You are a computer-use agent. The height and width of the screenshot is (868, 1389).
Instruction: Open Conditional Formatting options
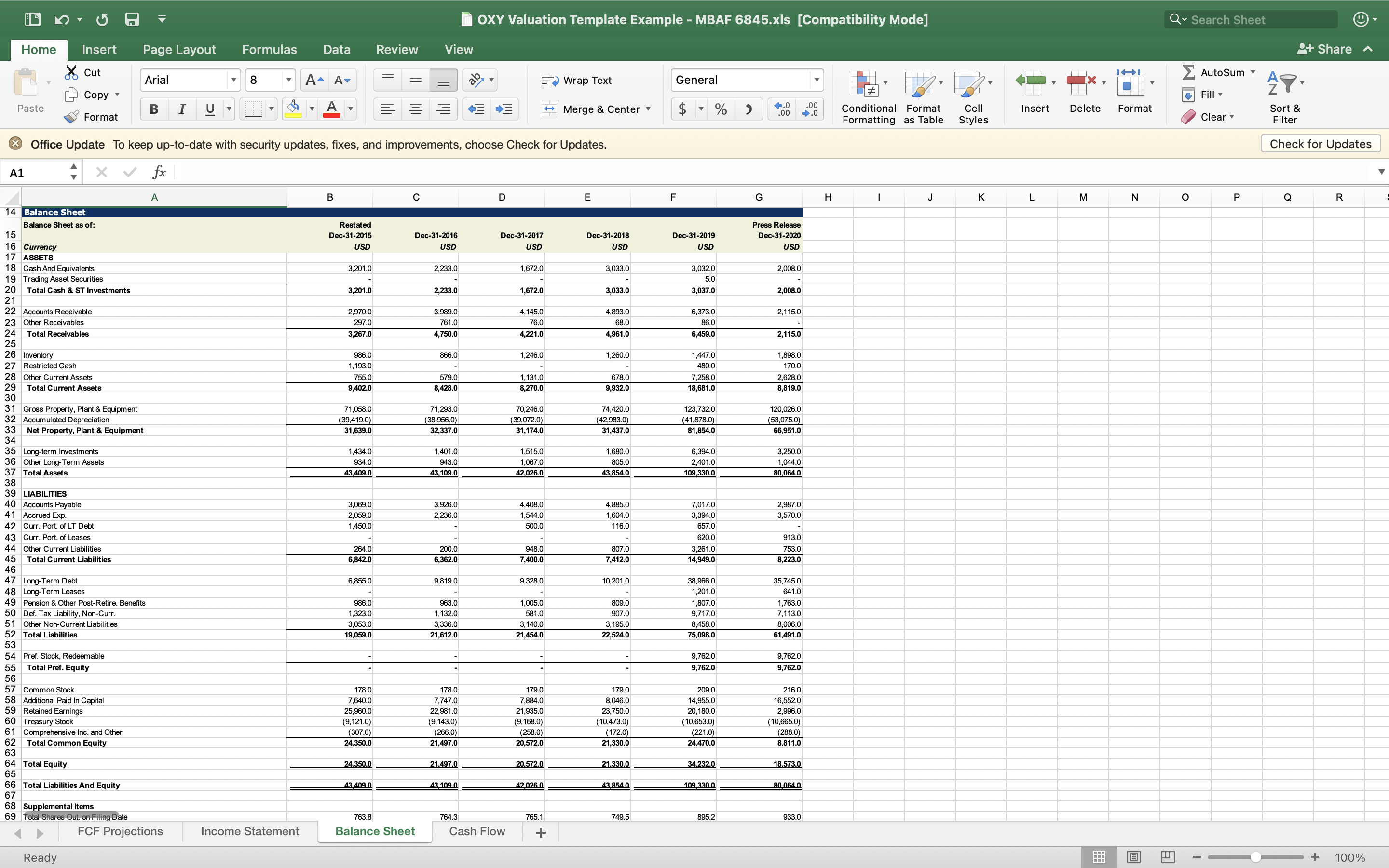[x=867, y=96]
